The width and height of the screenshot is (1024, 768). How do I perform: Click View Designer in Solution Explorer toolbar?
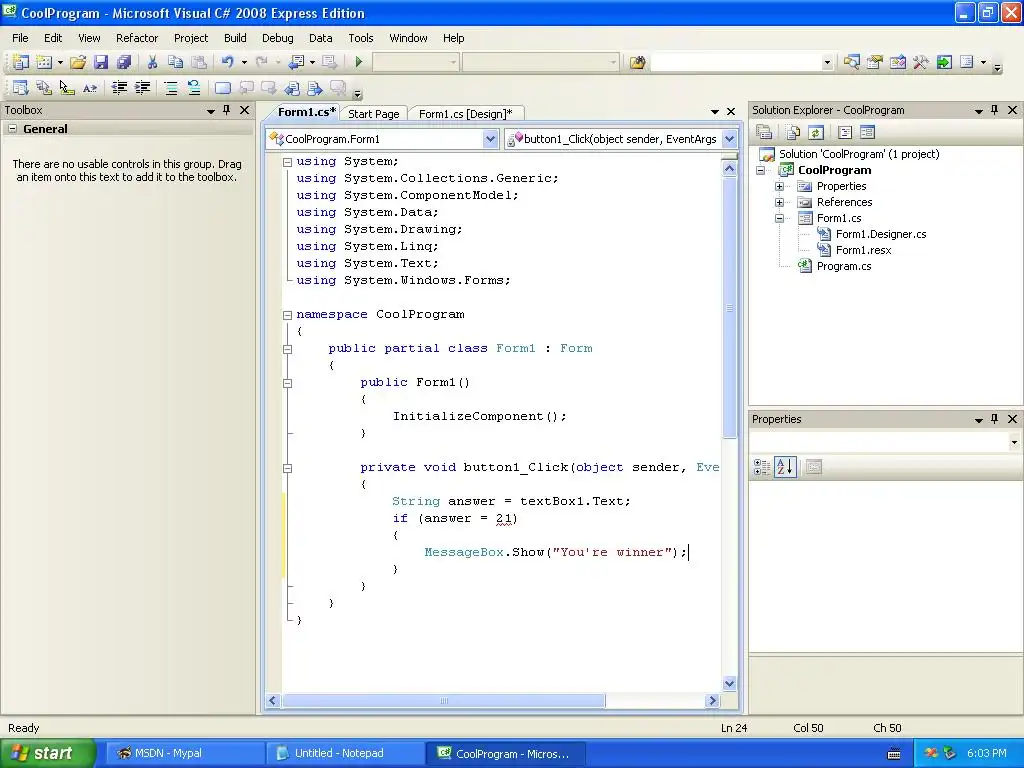(867, 133)
